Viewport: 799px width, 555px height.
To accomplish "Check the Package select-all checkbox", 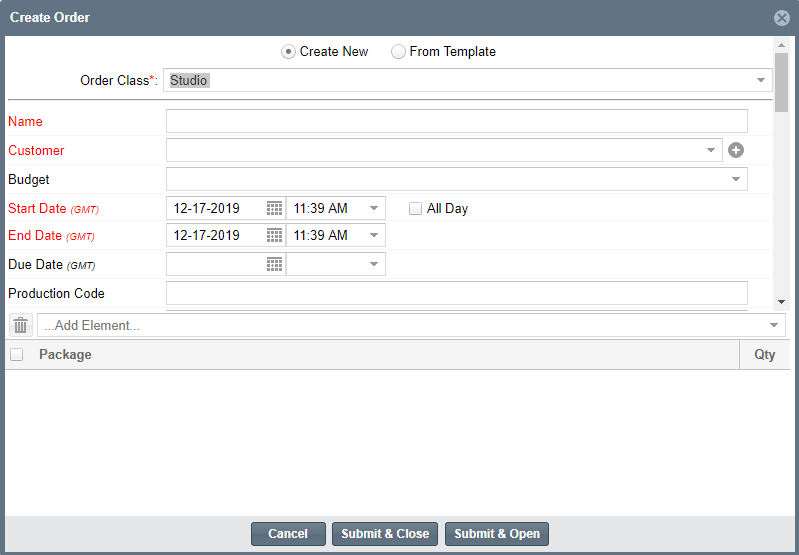I will [17, 355].
